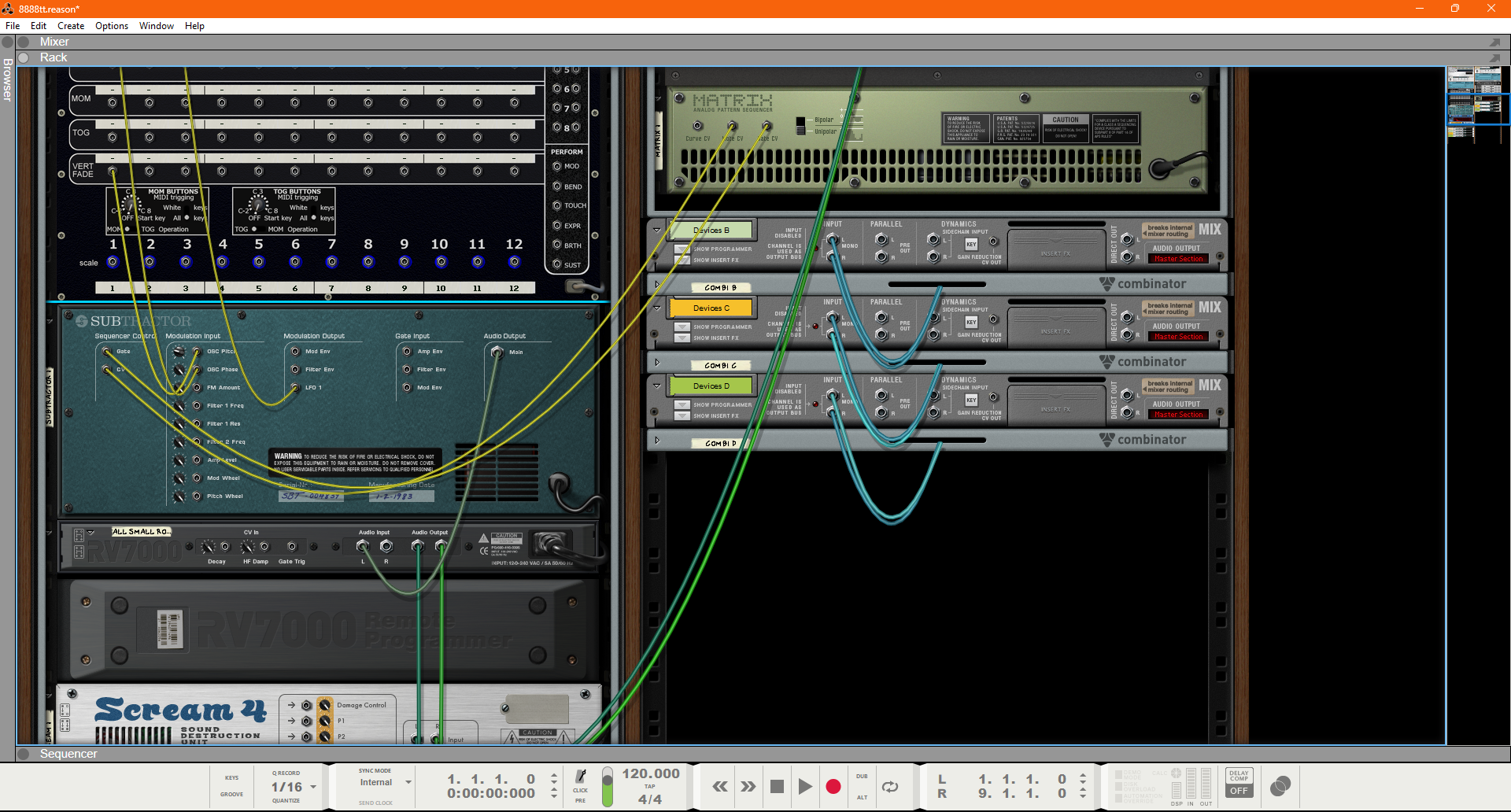The width and height of the screenshot is (1511, 812).
Task: Fold the Matrix pattern sequencer device
Action: (x=659, y=99)
